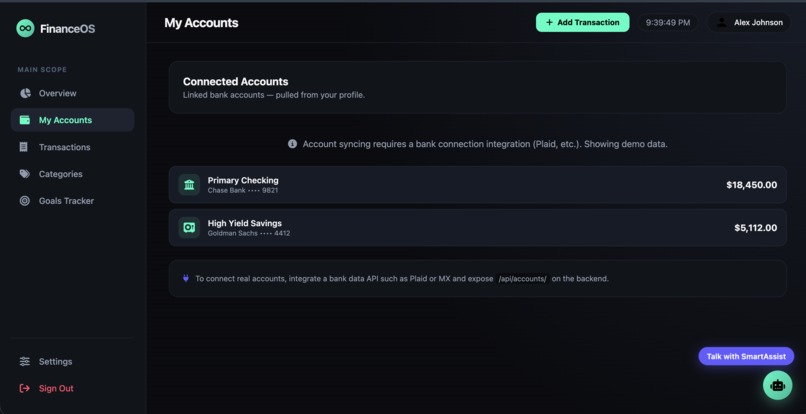Screen dimensions: 806x414
Task: Click Goldman Sachs •••• 4412 text
Action: (x=249, y=233)
